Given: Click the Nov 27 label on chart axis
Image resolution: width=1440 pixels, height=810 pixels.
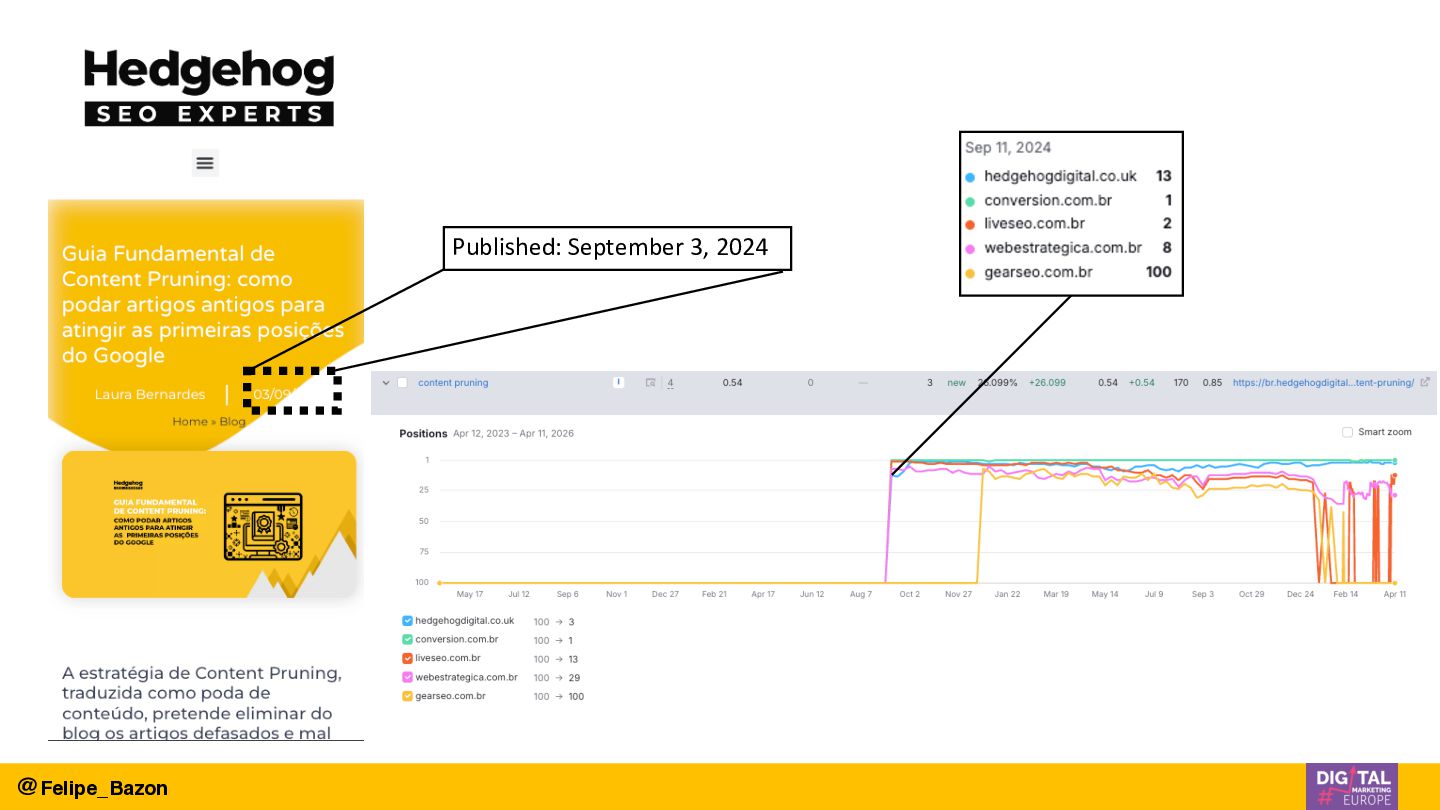Looking at the screenshot, I should pyautogui.click(x=958, y=594).
